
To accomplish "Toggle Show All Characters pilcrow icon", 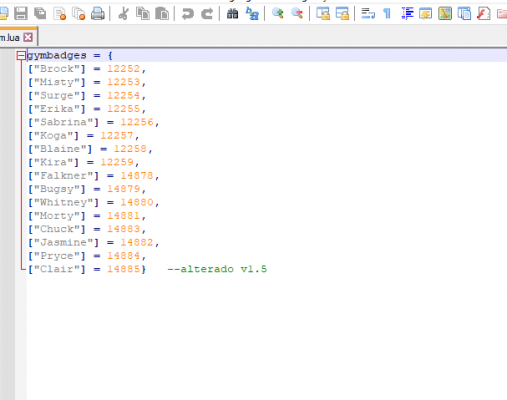I will (387, 14).
